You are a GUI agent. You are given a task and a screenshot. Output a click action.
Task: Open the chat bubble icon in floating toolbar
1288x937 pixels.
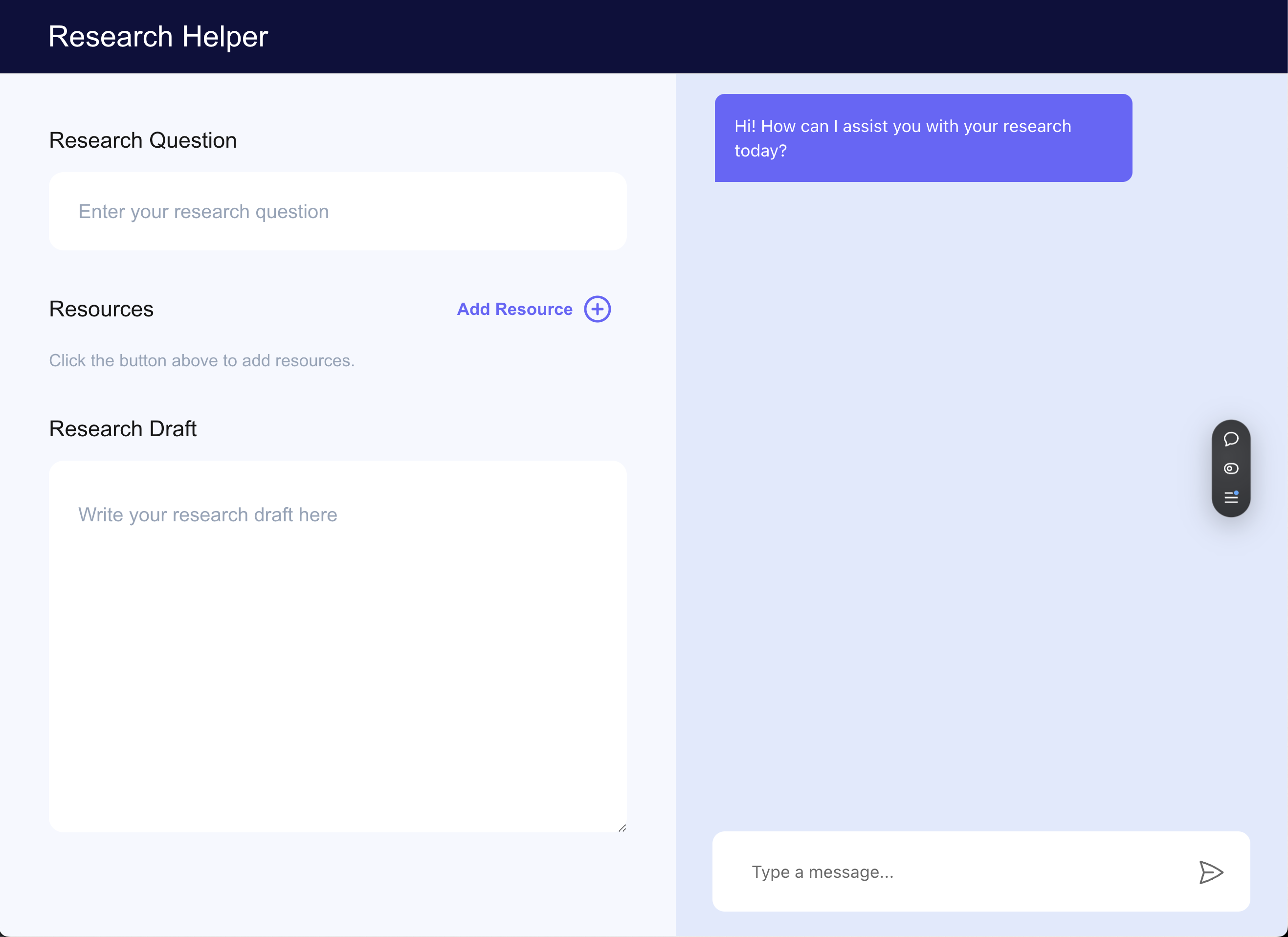pos(1231,439)
